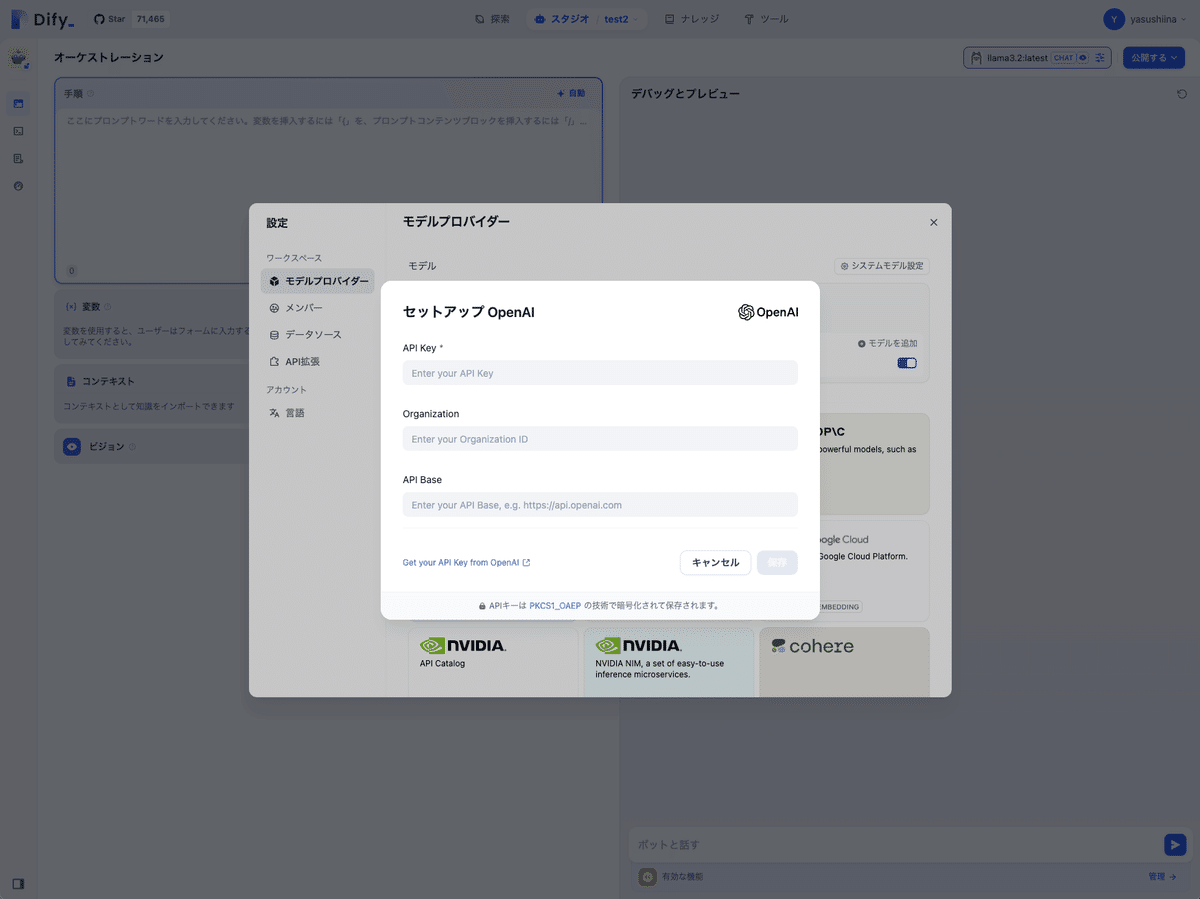This screenshot has width=1200, height=899.
Task: Click the 有効な機能 feature icon
Action: 647,877
